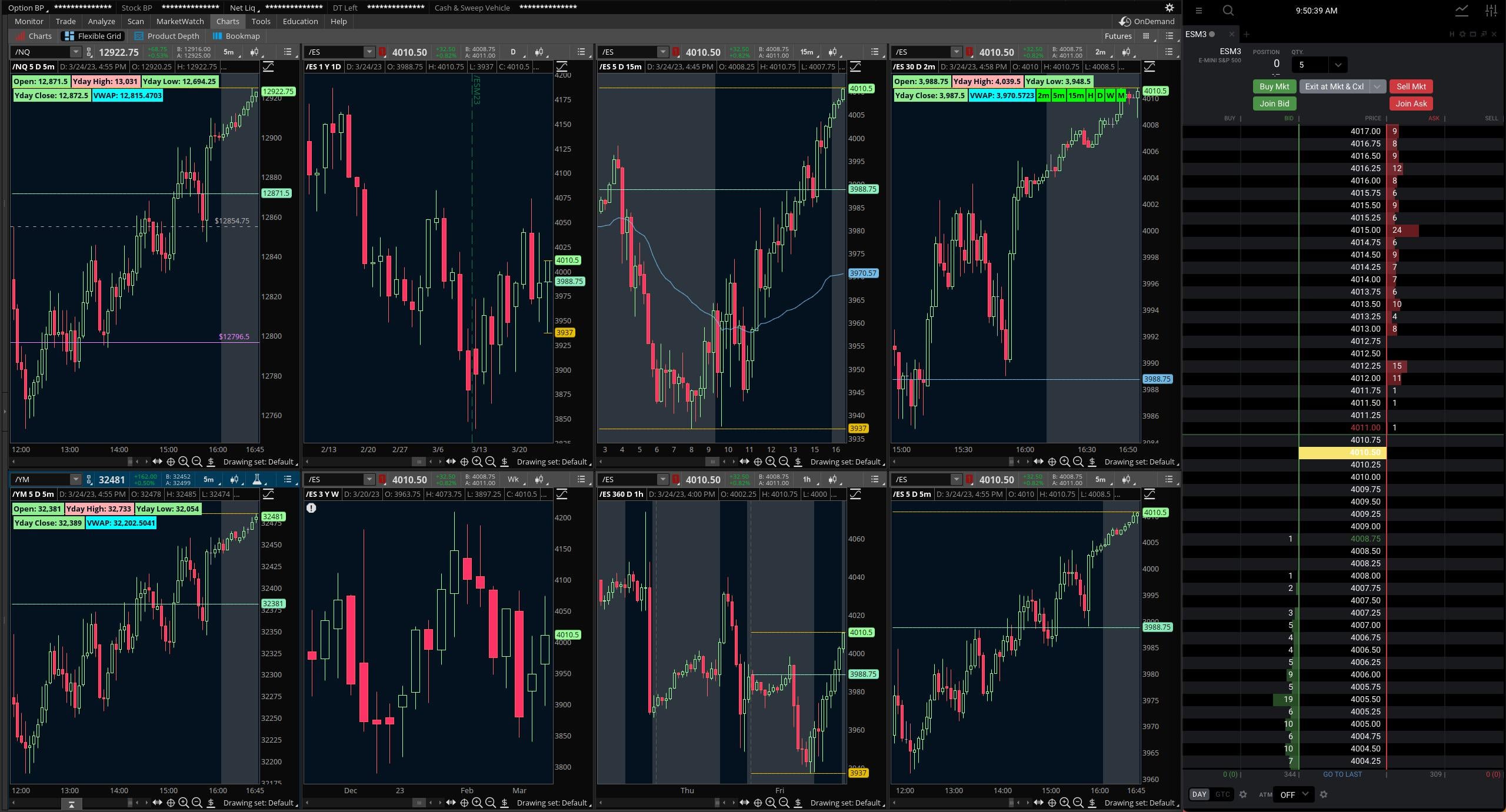1506x812 pixels.
Task: Click time-axis scrollbar handle under /NQ chart
Action: pyautogui.click(x=130, y=462)
